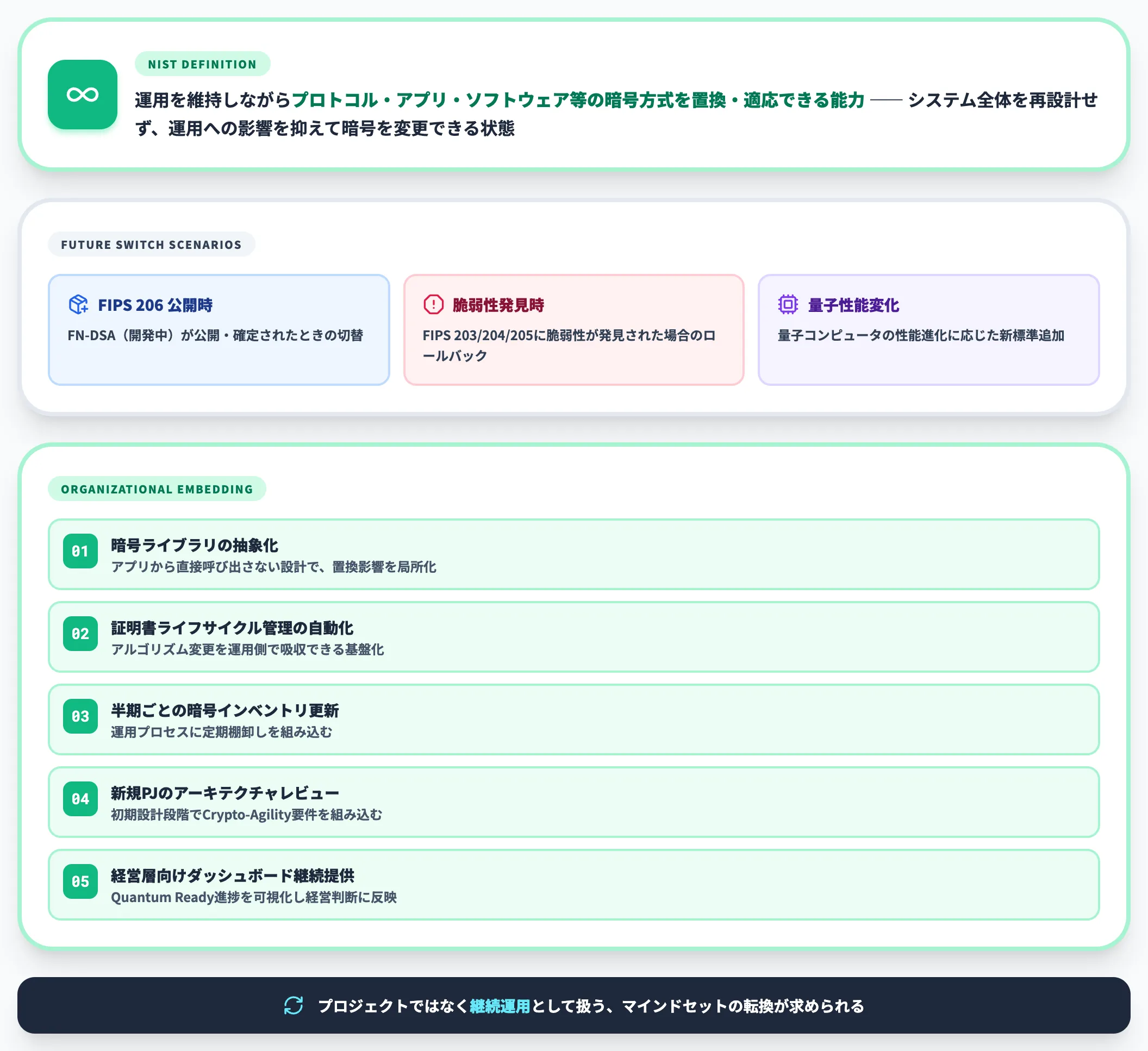Click the FIPS 206 cube icon
Screen dimensions: 1148x1051
(79, 305)
